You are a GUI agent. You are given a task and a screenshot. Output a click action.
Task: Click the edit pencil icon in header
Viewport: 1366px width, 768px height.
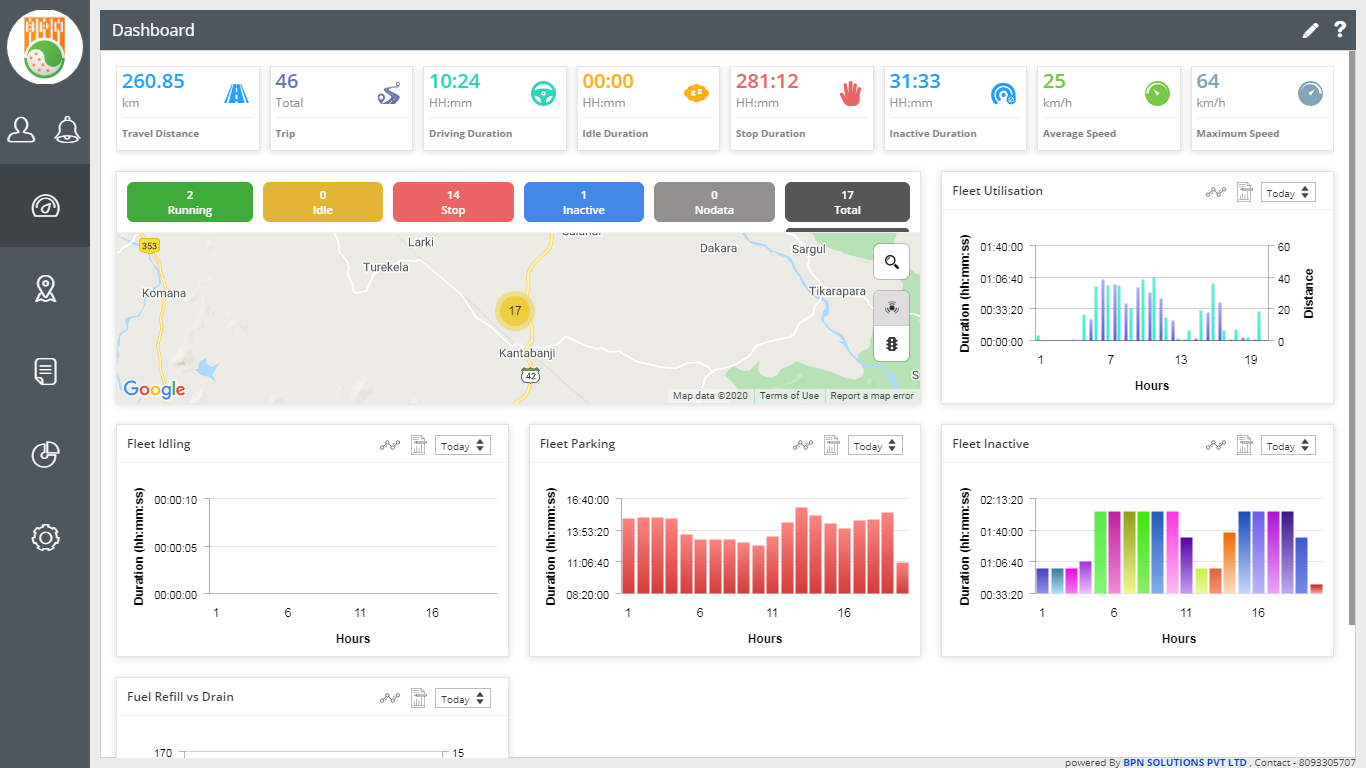1310,30
